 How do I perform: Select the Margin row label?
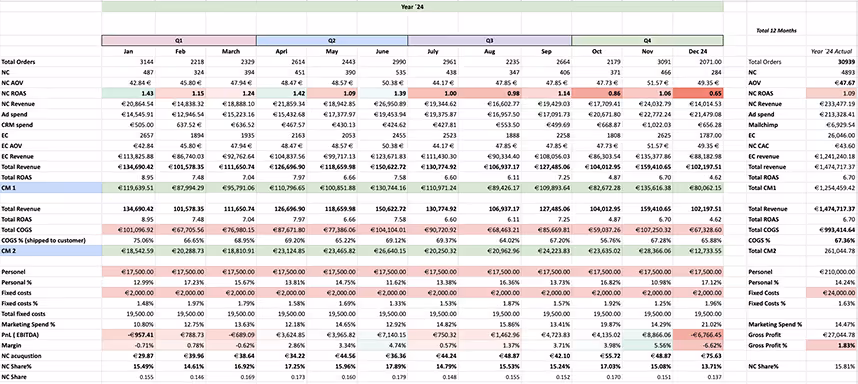11,345
